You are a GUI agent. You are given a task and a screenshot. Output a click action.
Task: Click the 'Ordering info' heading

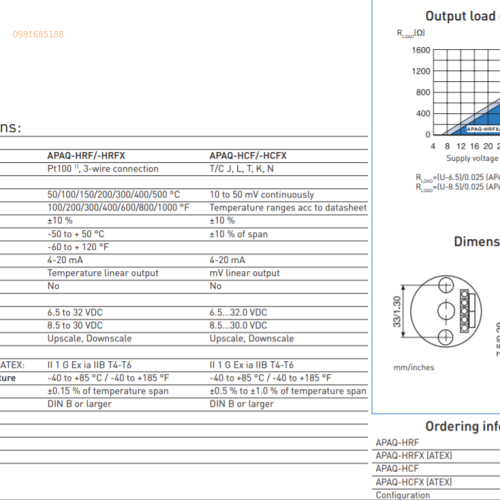click(463, 426)
